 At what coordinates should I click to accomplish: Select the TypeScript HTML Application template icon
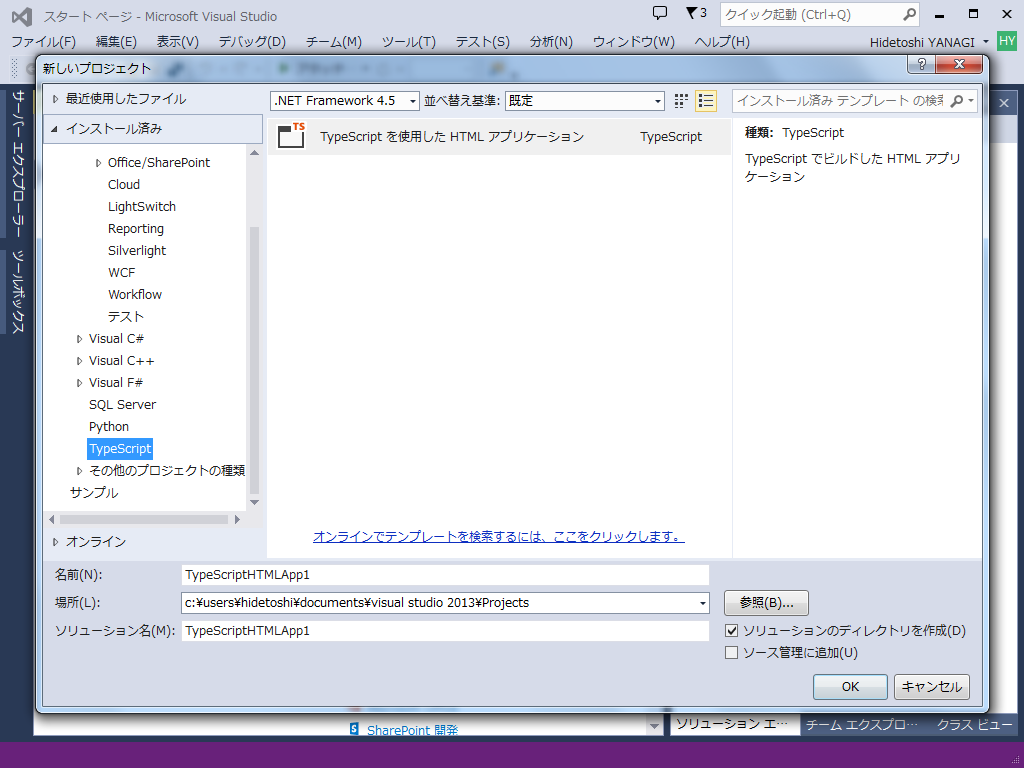click(292, 136)
